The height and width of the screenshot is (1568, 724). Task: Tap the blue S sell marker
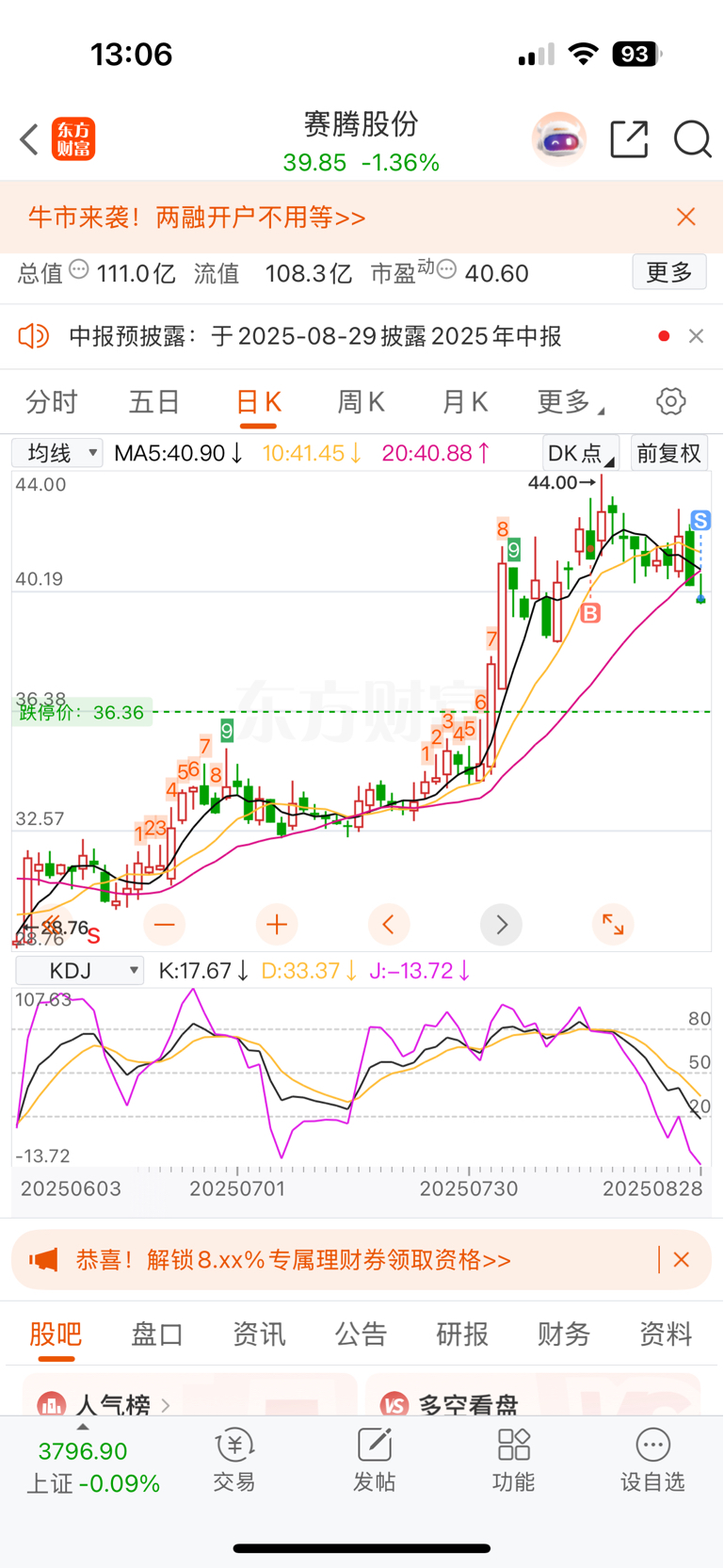point(700,520)
